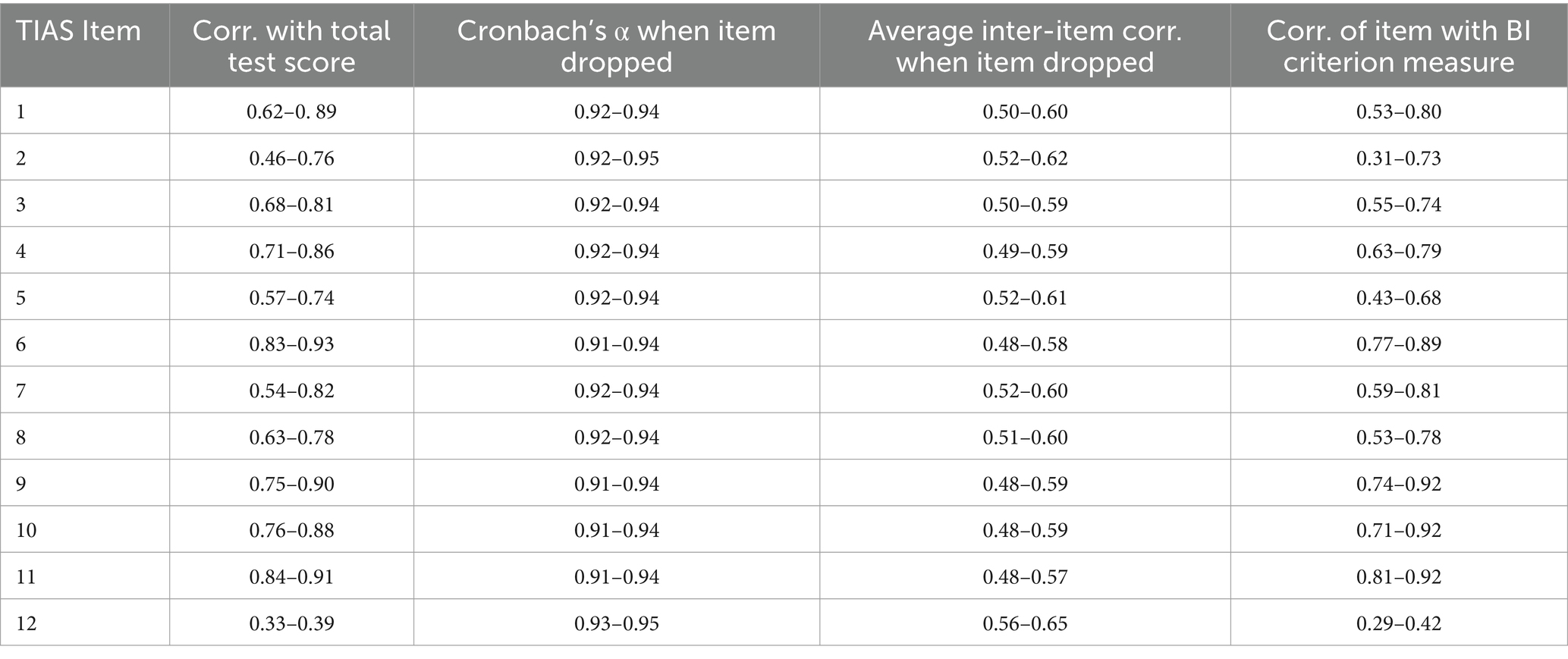Click the 0.83–0.93 total score cell

pyautogui.click(x=291, y=344)
